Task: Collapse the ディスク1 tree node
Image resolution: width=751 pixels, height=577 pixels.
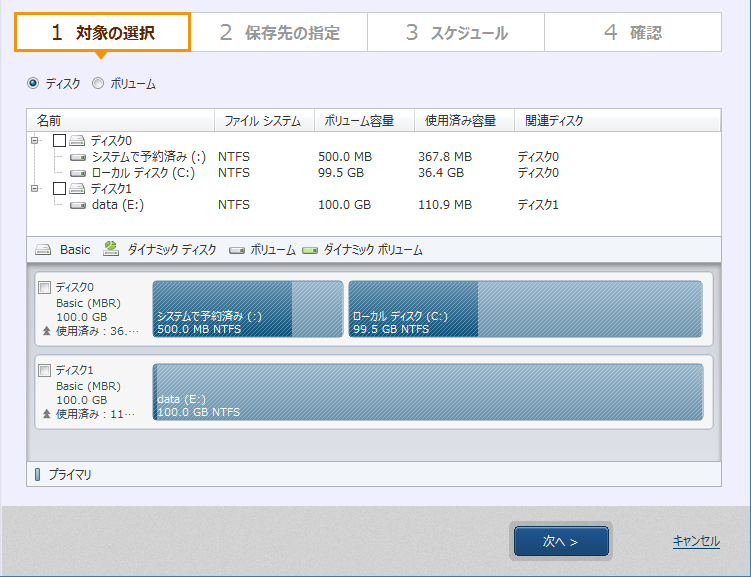Action: (x=35, y=188)
